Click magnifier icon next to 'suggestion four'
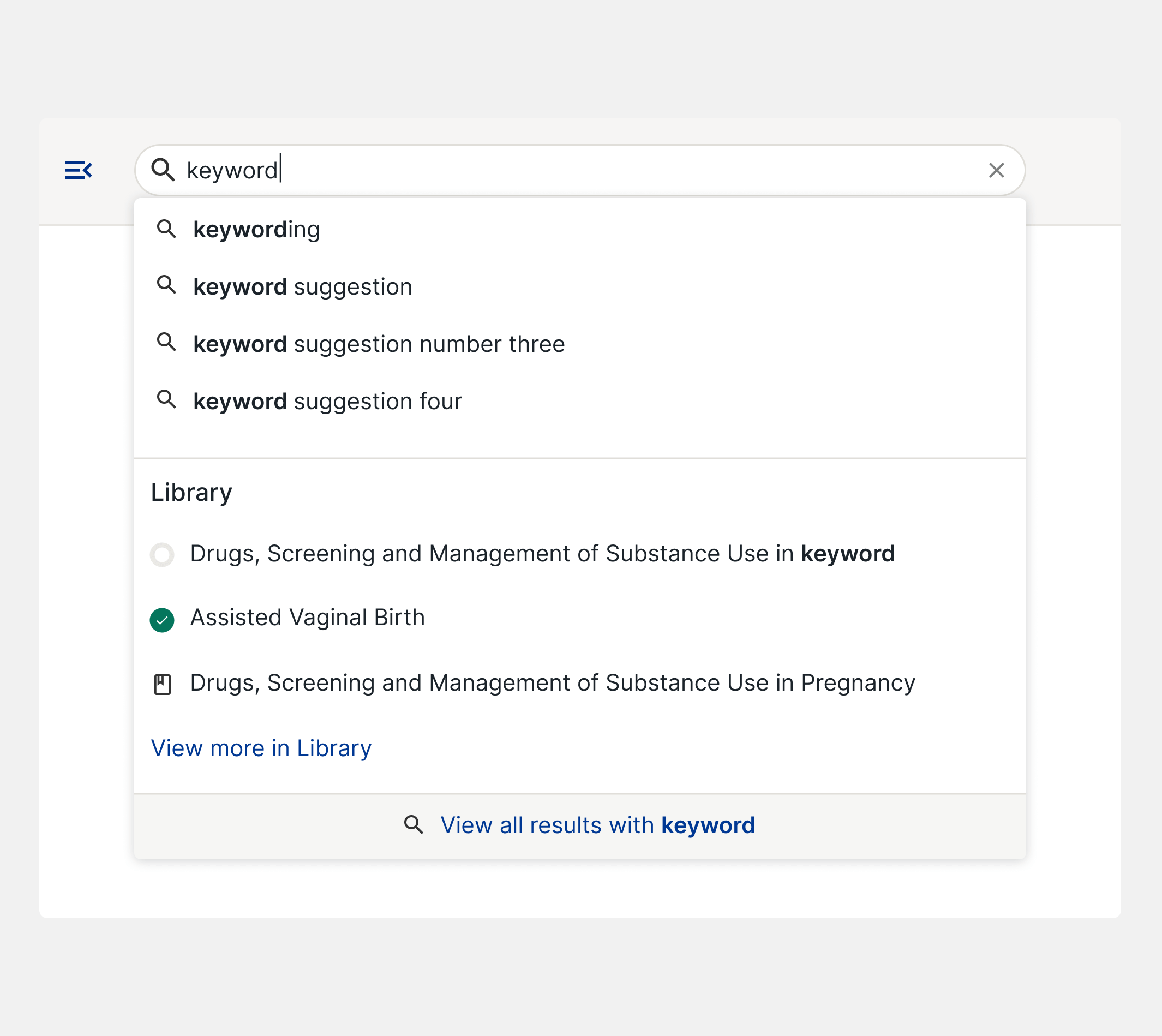Screen dimensions: 1162x1036 [166, 399]
